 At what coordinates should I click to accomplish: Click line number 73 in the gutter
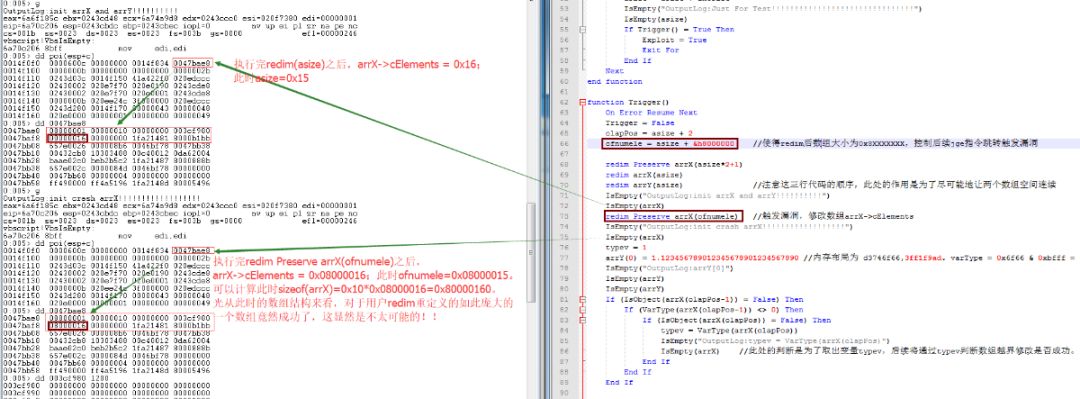tap(563, 216)
